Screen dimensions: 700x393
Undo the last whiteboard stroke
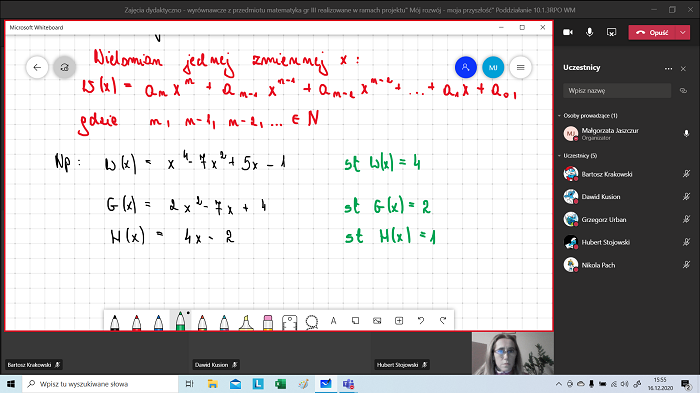[421, 321]
